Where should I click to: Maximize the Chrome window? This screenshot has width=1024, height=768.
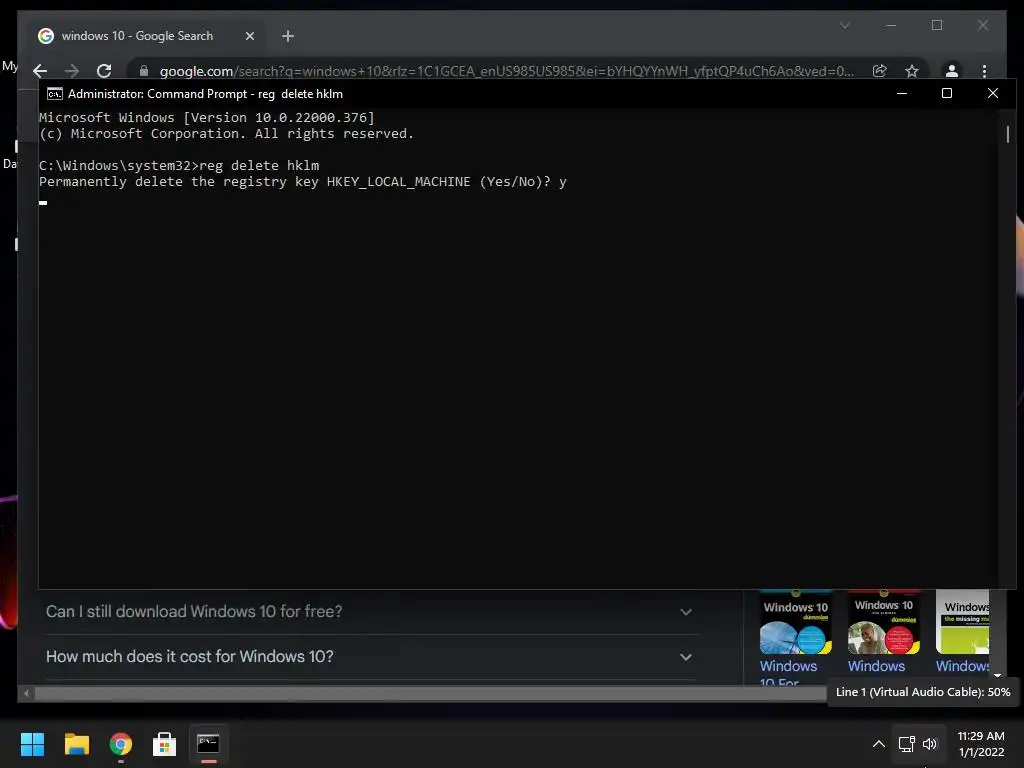[x=937, y=25]
